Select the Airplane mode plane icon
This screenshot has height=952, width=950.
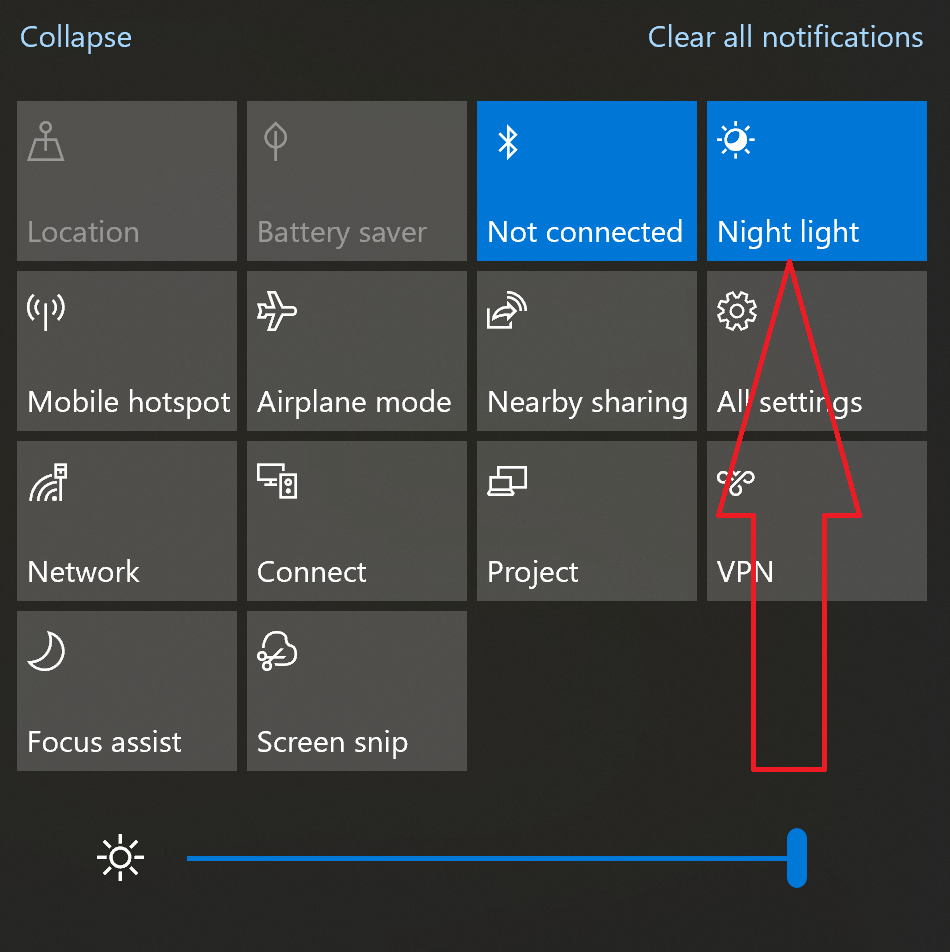277,310
